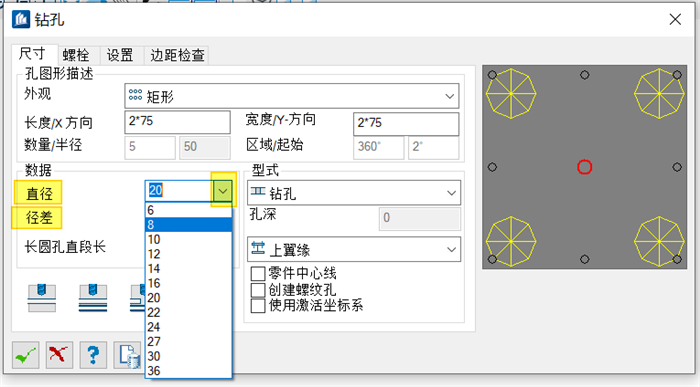The image size is (700, 387).
Task: Choose diameter 24 from the list
Action: [188, 327]
